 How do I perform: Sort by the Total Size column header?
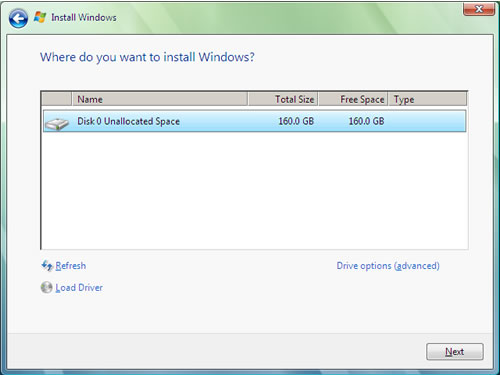point(283,99)
